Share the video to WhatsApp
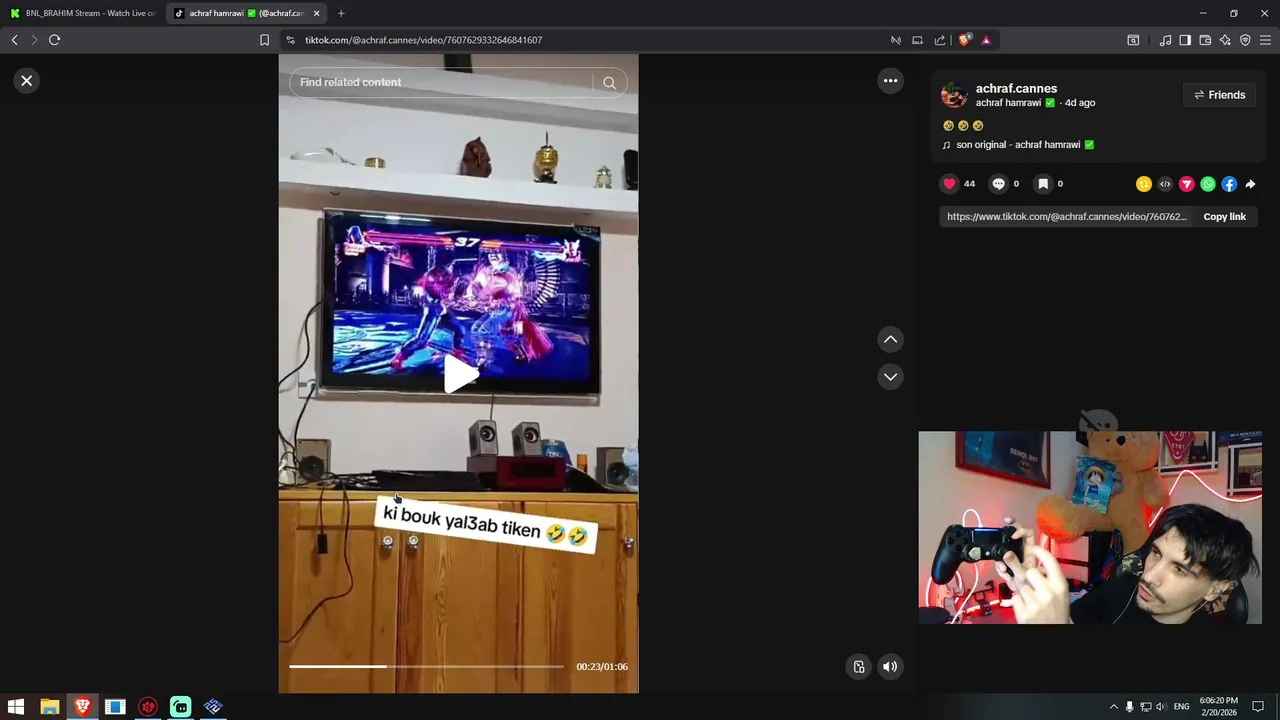Image resolution: width=1280 pixels, height=720 pixels. pyautogui.click(x=1208, y=184)
